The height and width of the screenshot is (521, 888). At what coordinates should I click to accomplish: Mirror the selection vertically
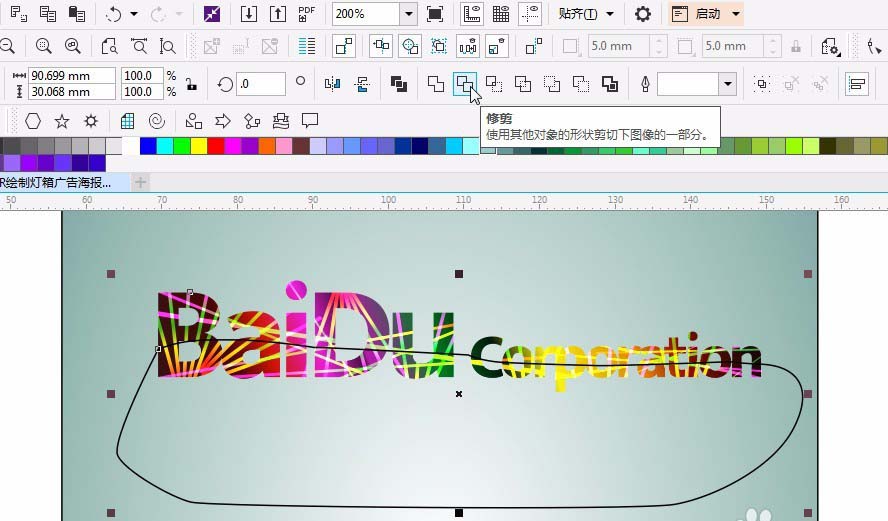coord(362,84)
